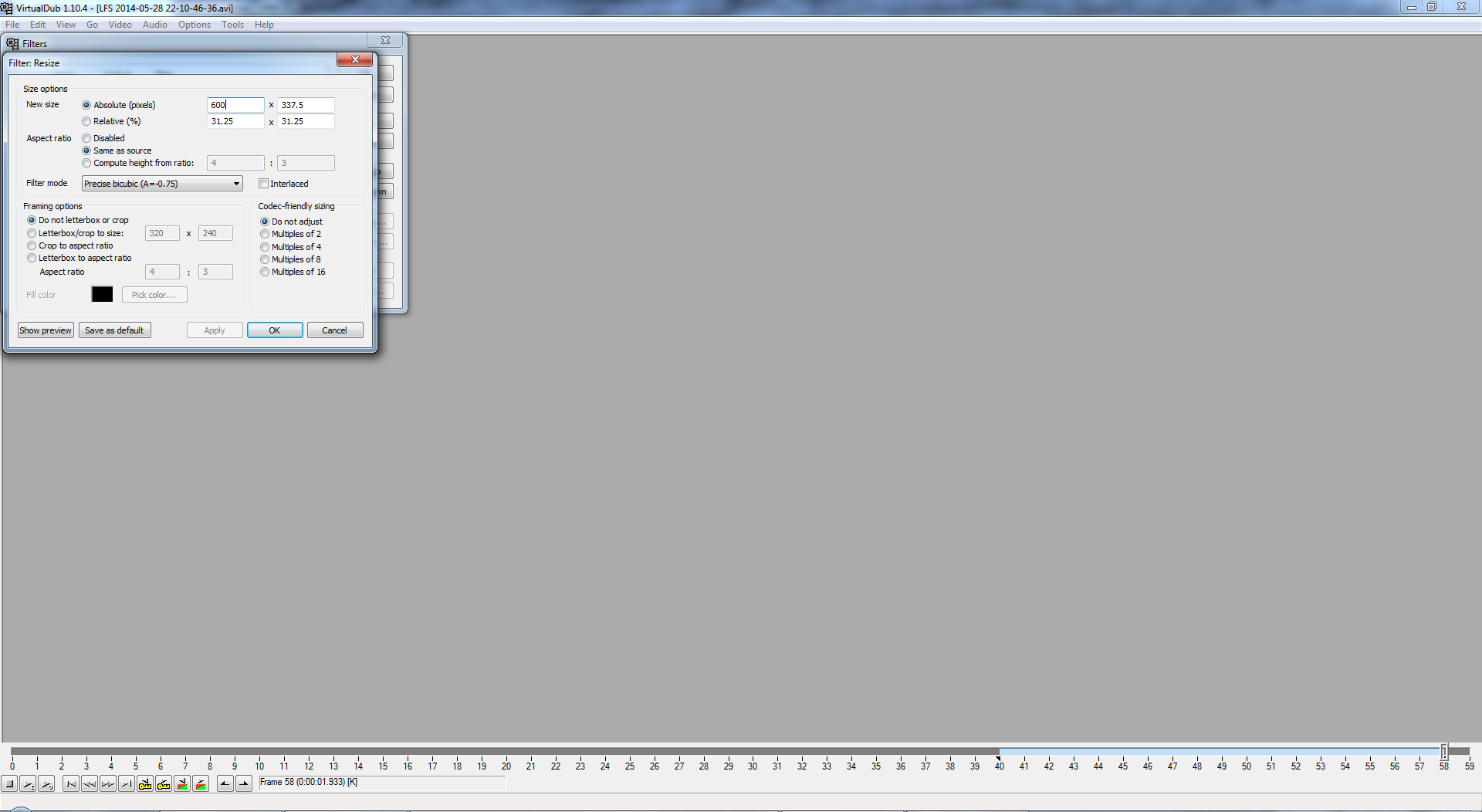Click the previous scene button

point(182,784)
